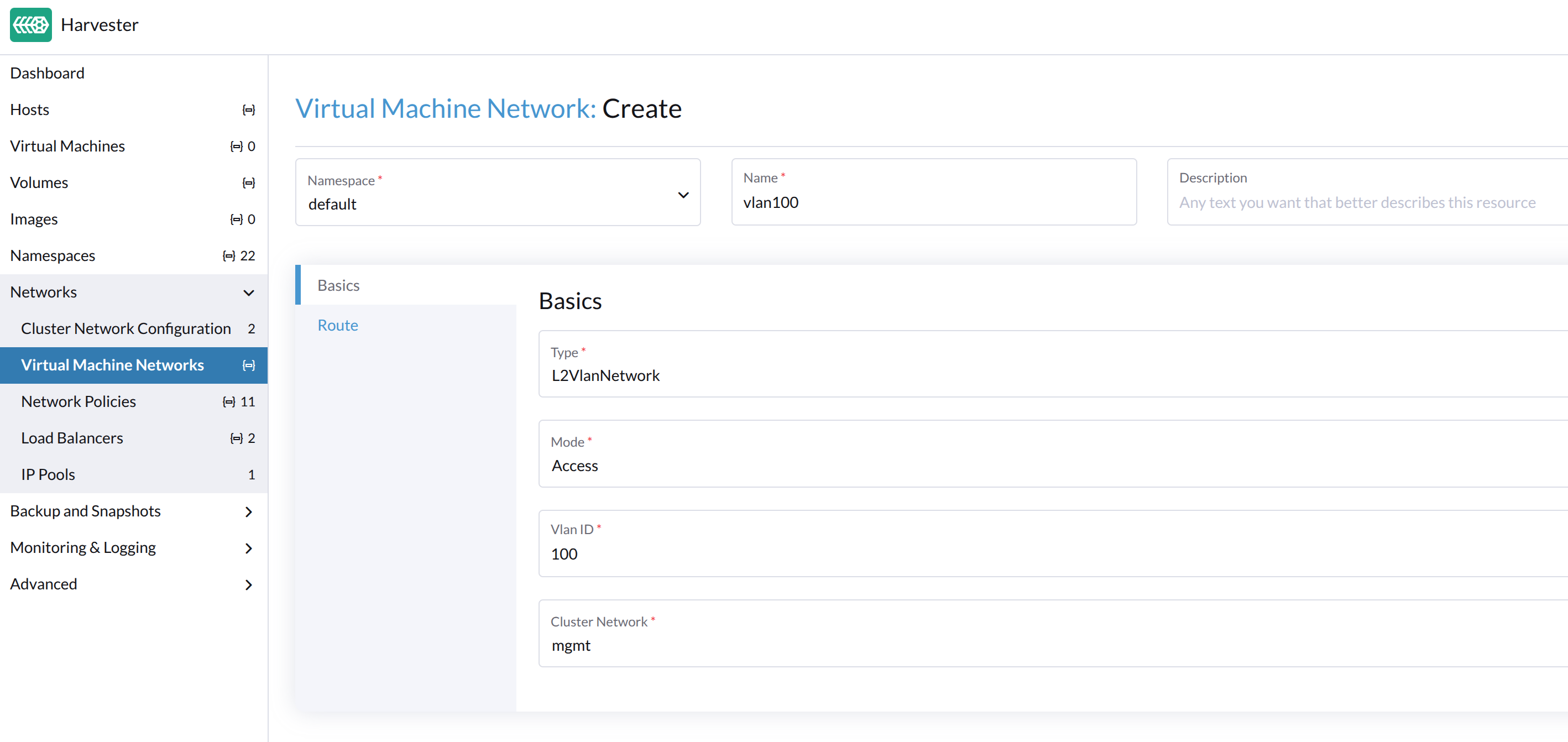Expand the Advanced sidebar section
This screenshot has height=742, width=1568.
pyautogui.click(x=248, y=585)
